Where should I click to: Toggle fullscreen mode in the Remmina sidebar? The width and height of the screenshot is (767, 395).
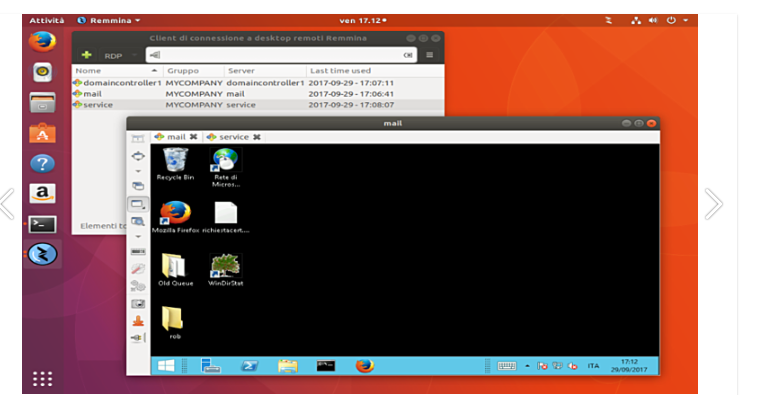pos(138,156)
